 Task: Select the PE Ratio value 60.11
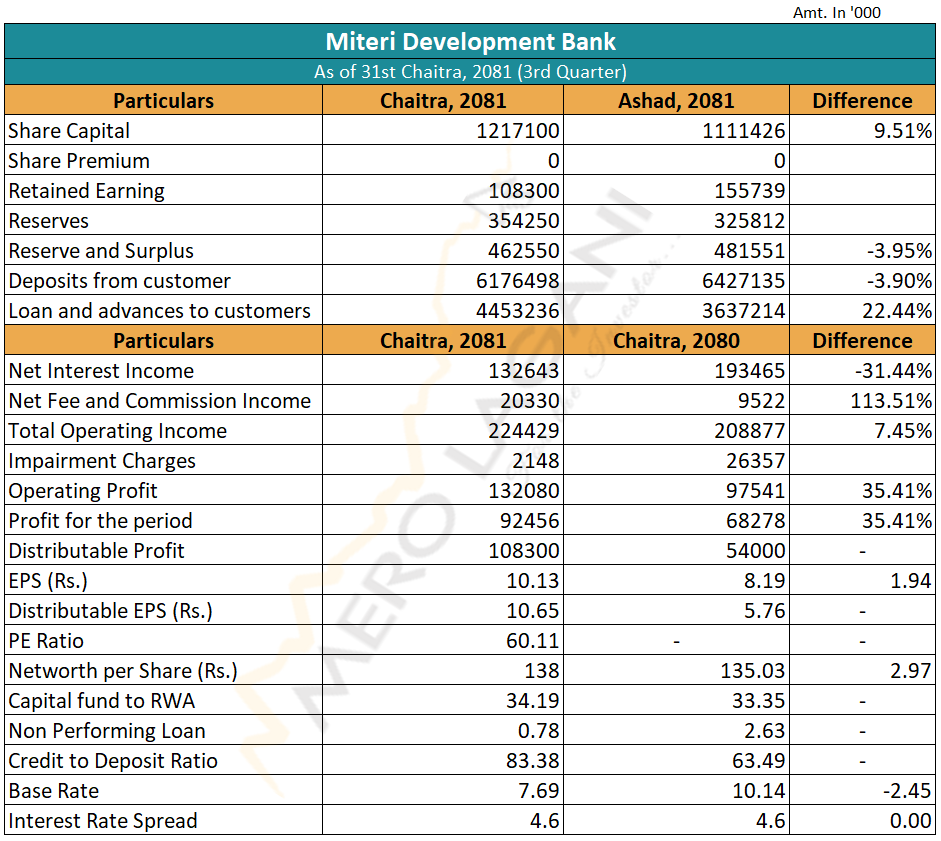533,641
